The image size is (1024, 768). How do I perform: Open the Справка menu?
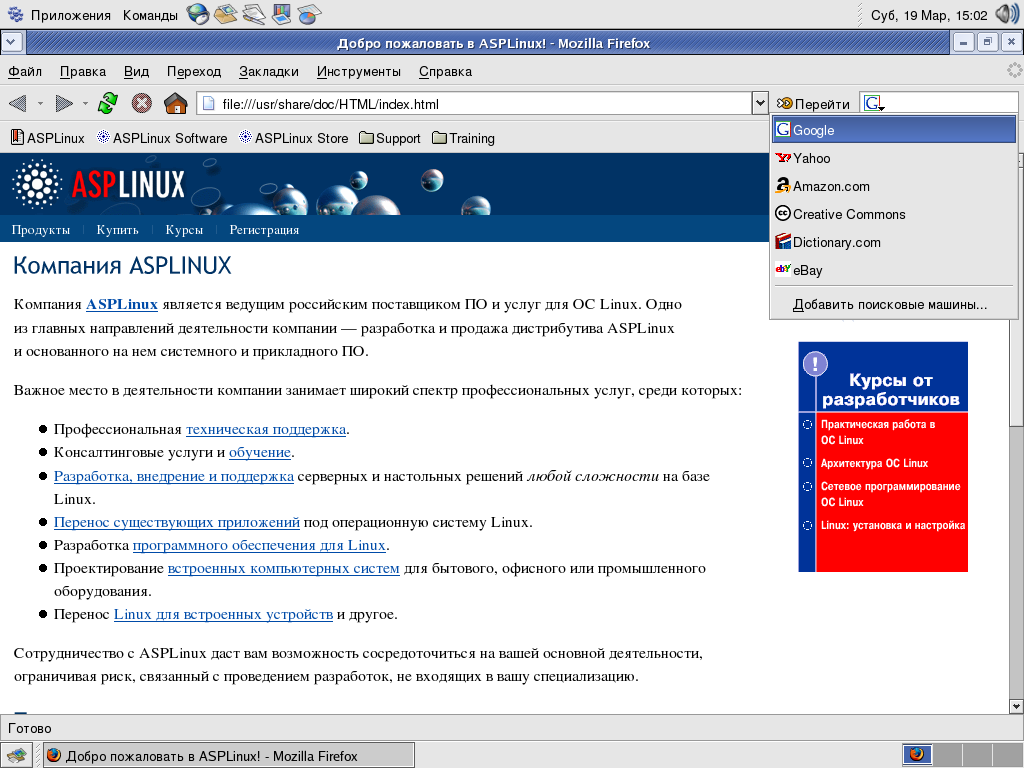tap(445, 71)
